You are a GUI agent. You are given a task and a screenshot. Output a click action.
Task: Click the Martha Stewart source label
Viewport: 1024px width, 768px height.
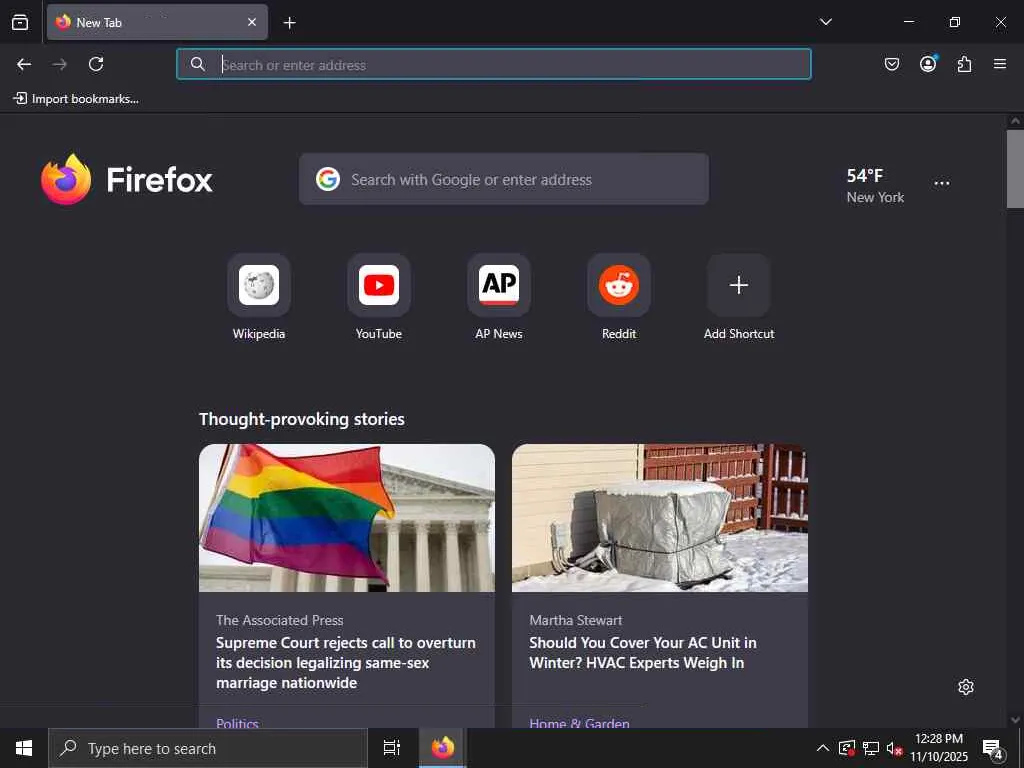point(575,620)
